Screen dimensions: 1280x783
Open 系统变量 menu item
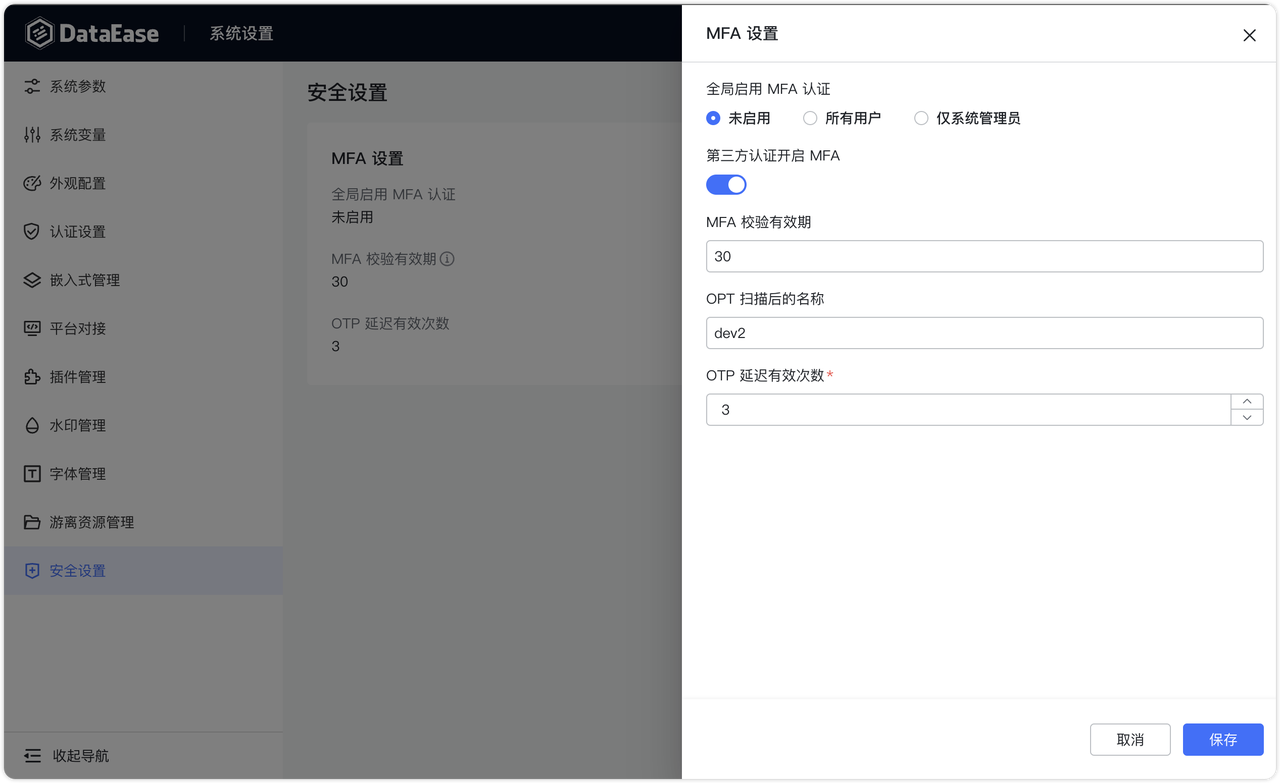point(143,135)
